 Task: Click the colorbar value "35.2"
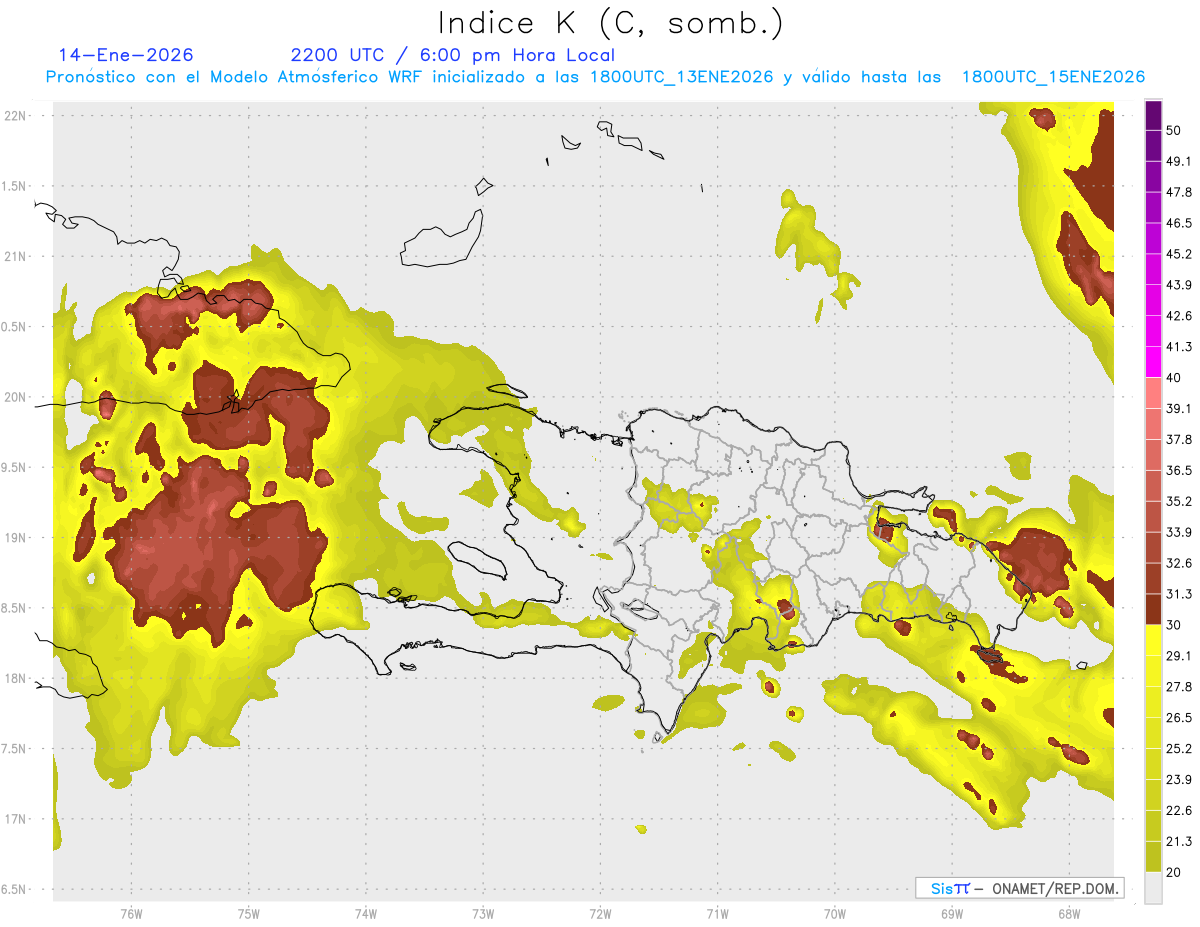pos(1179,501)
